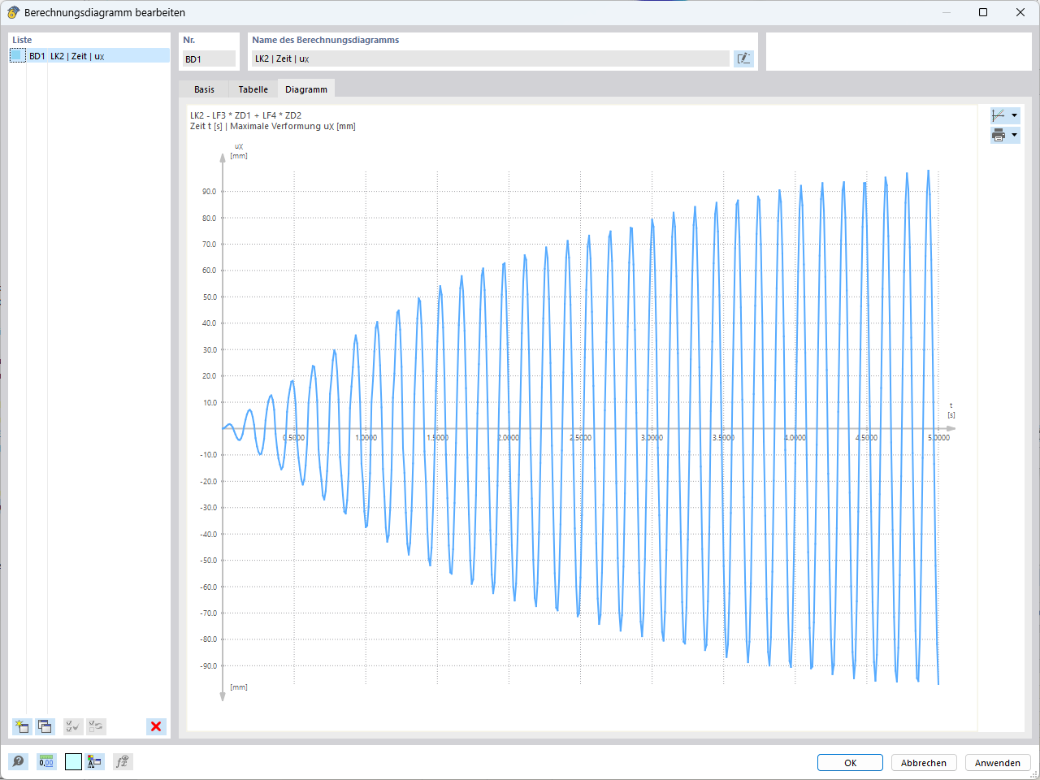Copy the selected calculation diagram
This screenshot has width=1040, height=780.
(x=44, y=726)
